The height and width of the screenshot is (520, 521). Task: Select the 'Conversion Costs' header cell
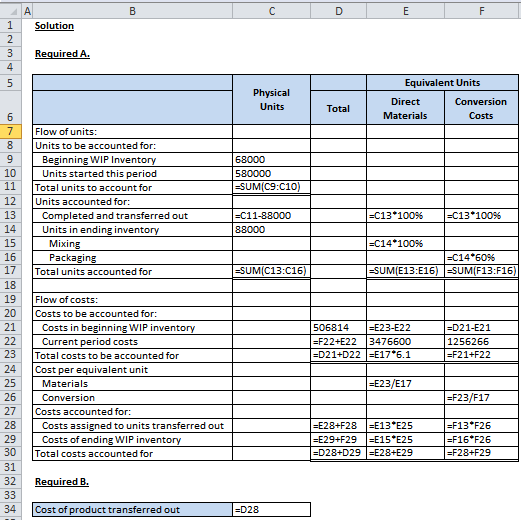(481, 108)
